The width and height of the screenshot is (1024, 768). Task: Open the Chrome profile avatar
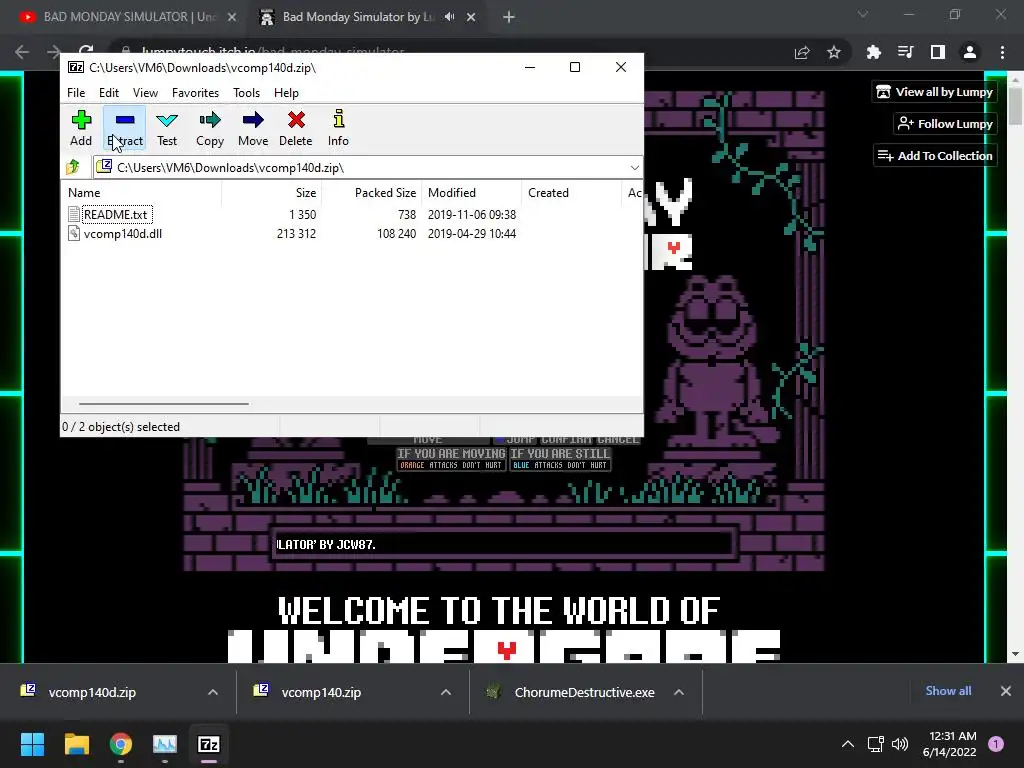[x=970, y=52]
